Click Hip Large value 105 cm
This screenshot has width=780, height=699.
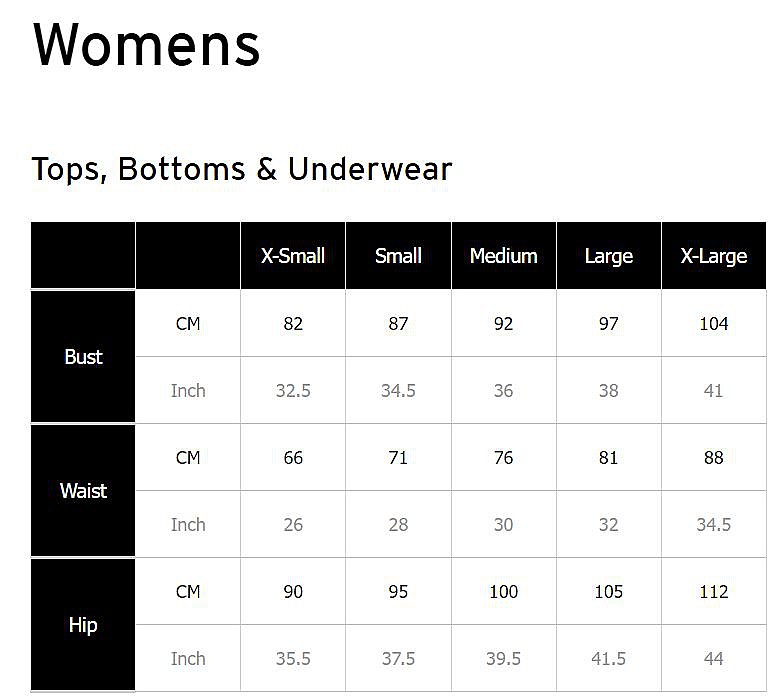tap(608, 592)
